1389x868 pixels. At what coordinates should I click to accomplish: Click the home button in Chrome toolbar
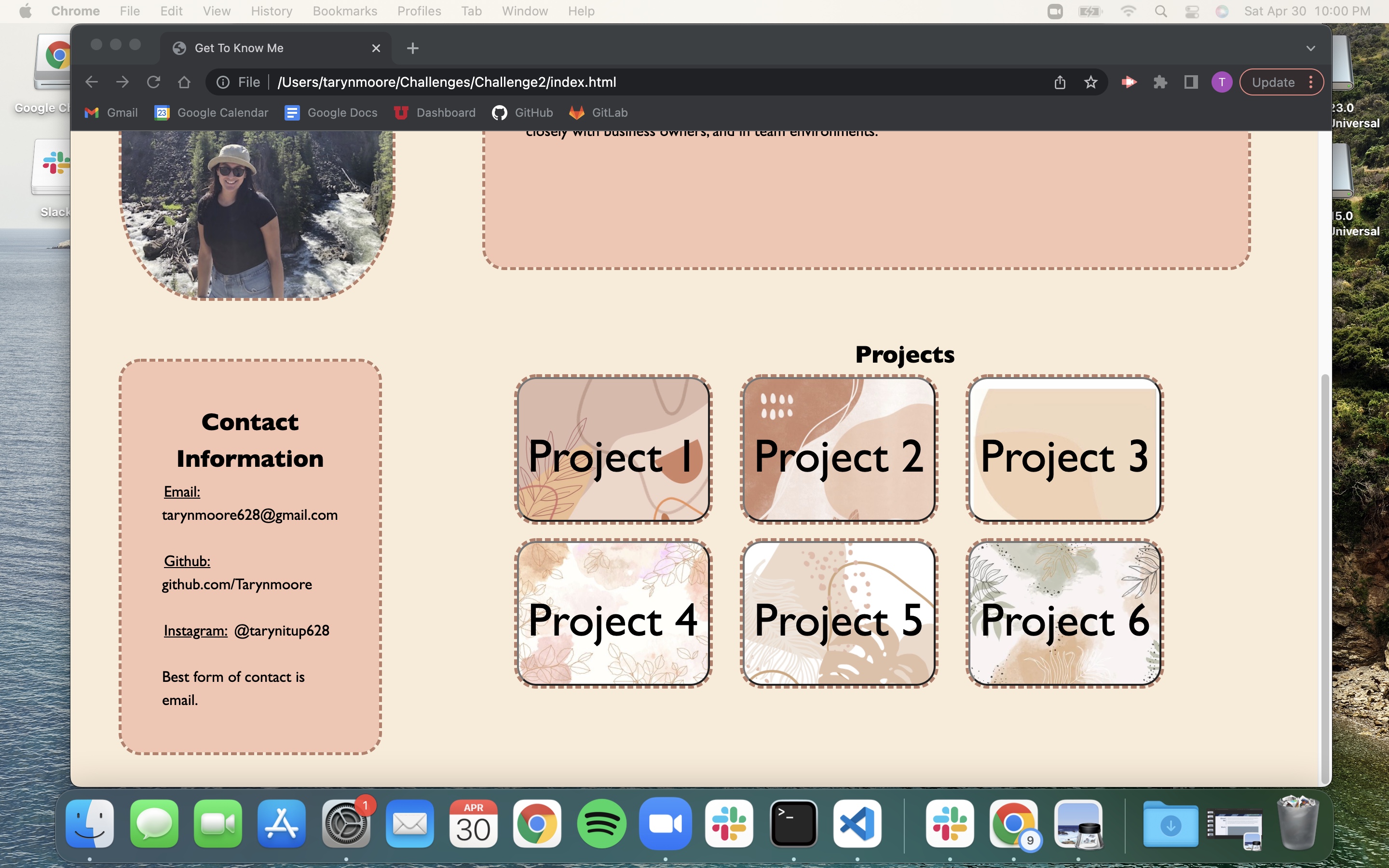click(184, 81)
